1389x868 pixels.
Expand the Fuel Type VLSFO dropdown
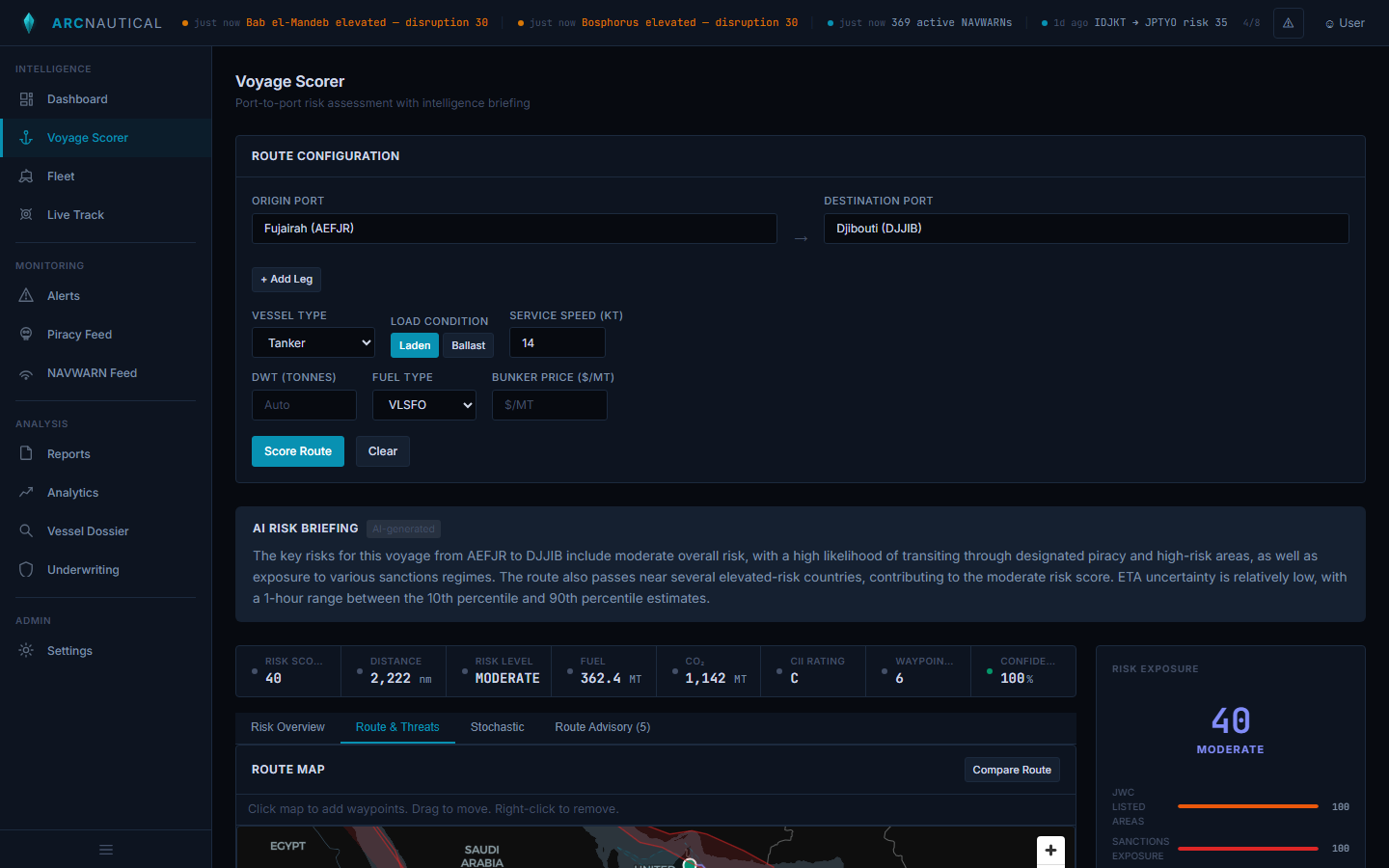424,405
